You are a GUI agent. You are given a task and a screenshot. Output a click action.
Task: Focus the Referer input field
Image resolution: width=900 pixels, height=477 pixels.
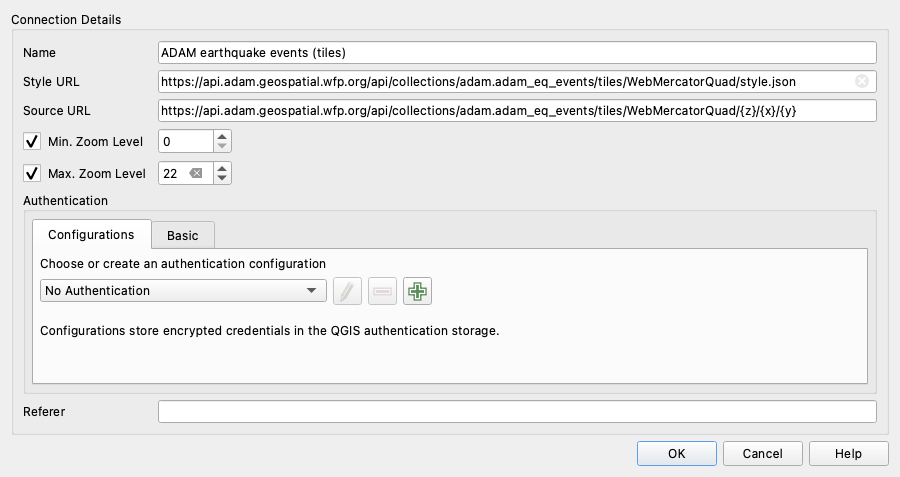517,412
